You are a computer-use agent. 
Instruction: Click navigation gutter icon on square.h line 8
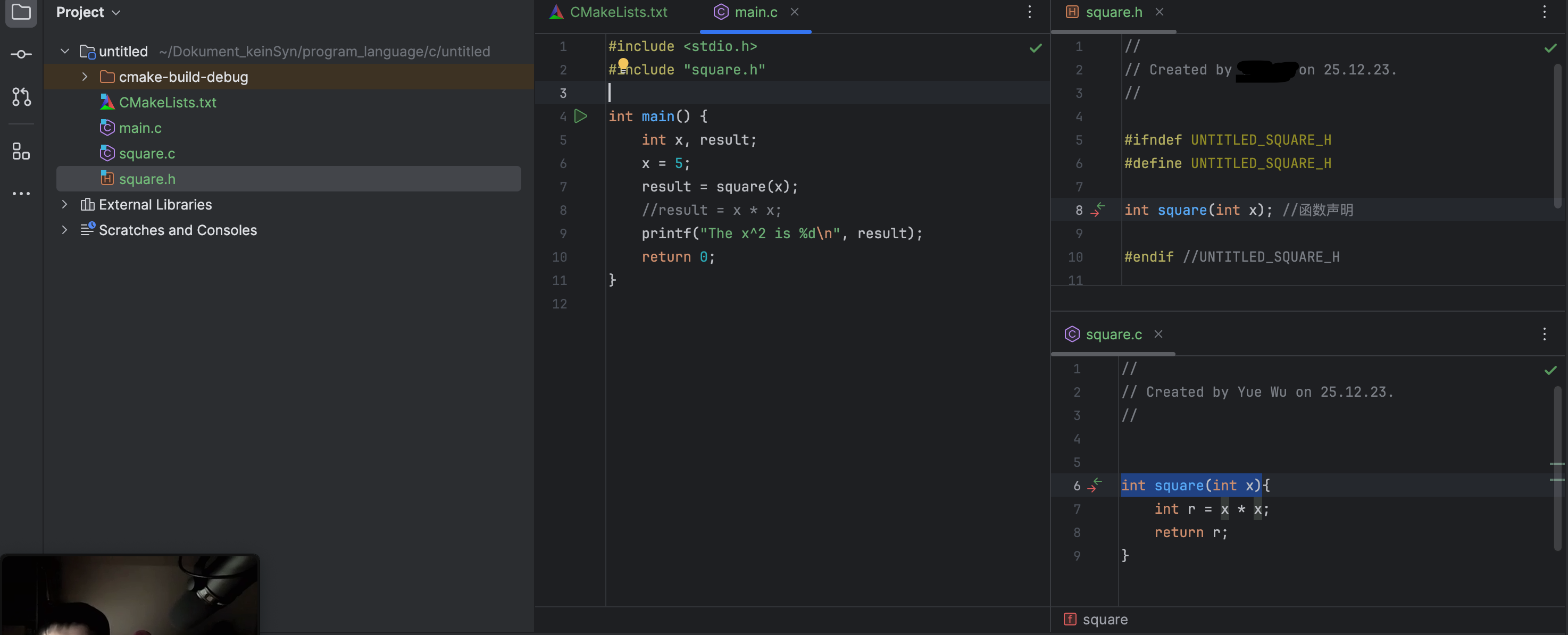tap(1097, 210)
